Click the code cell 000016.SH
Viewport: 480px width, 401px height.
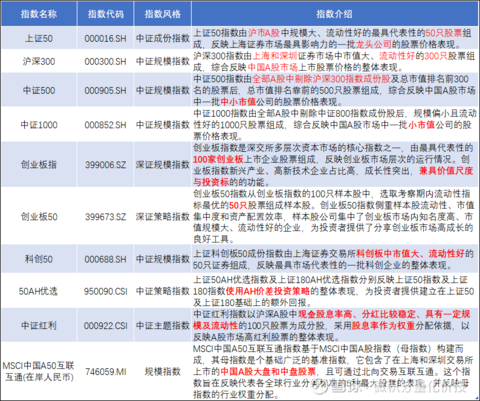(106, 38)
